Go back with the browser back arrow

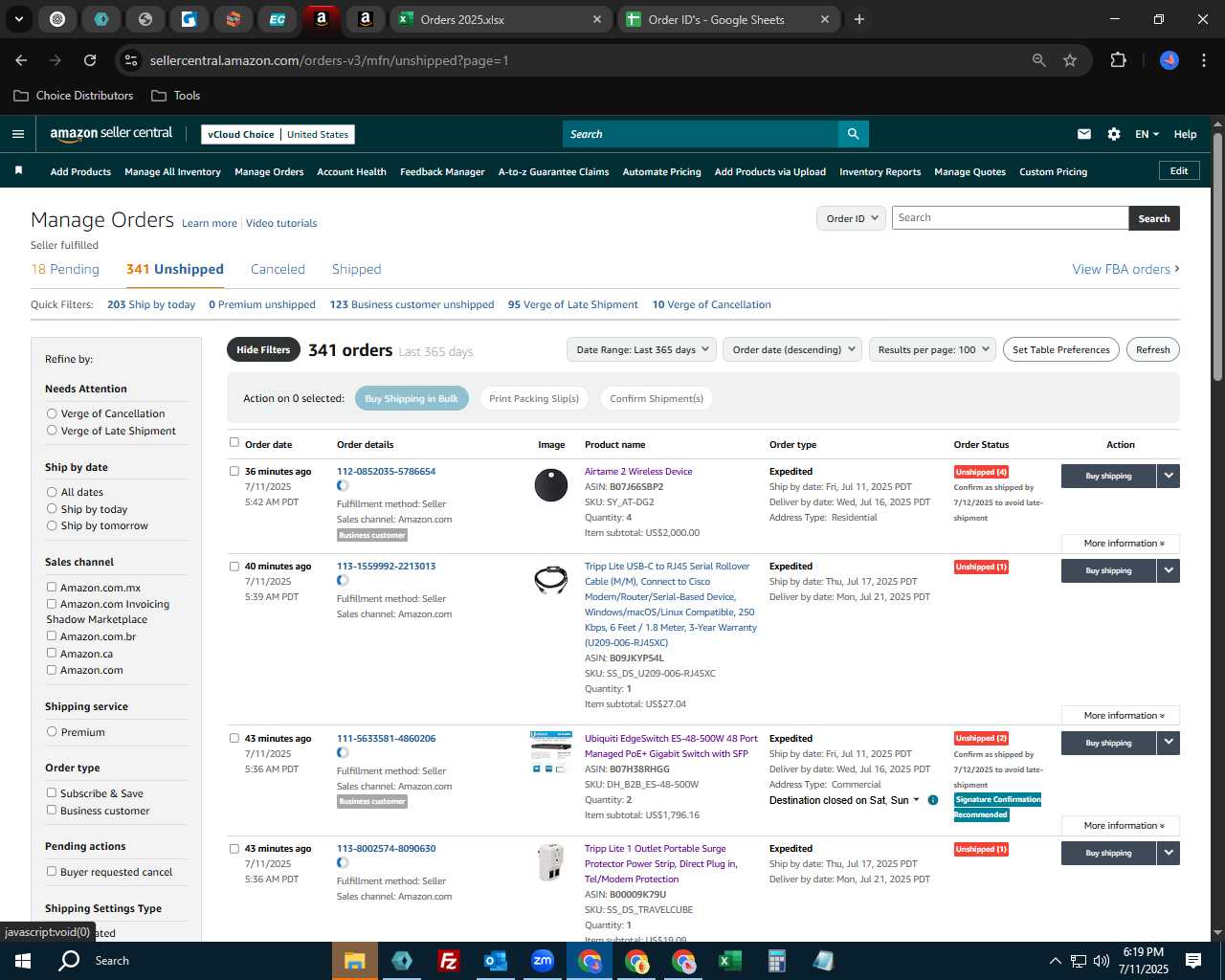21,60
